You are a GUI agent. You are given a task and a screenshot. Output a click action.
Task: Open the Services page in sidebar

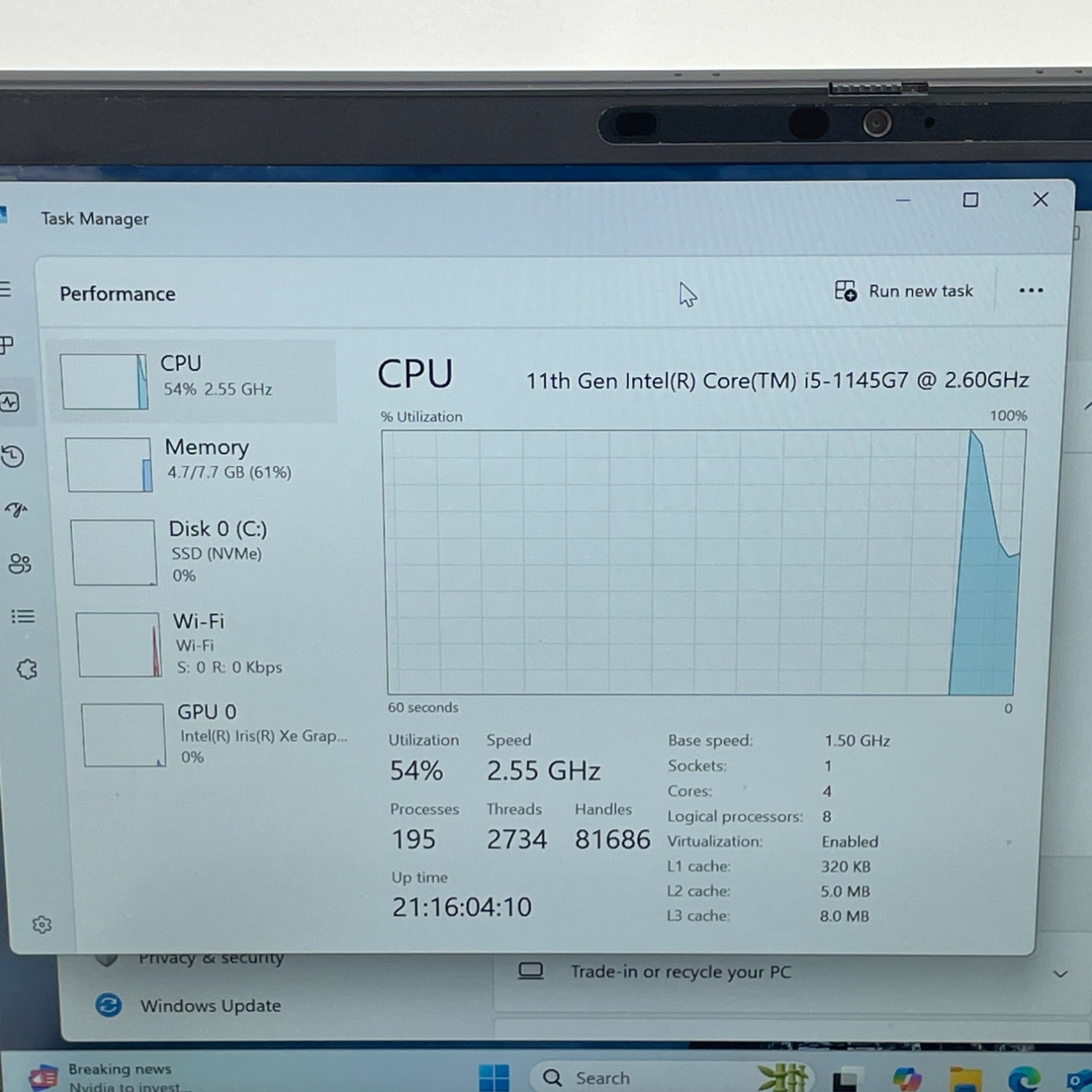tap(27, 670)
